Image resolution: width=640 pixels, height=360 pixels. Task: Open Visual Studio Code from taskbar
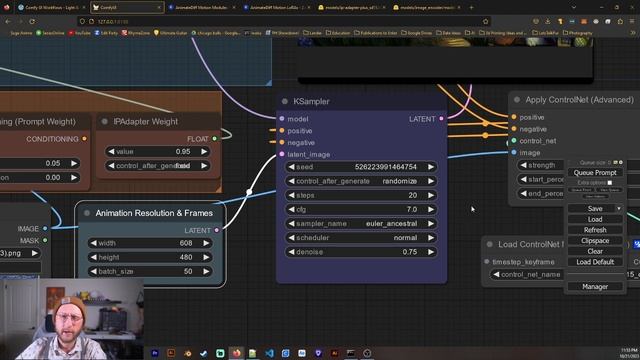click(269, 353)
